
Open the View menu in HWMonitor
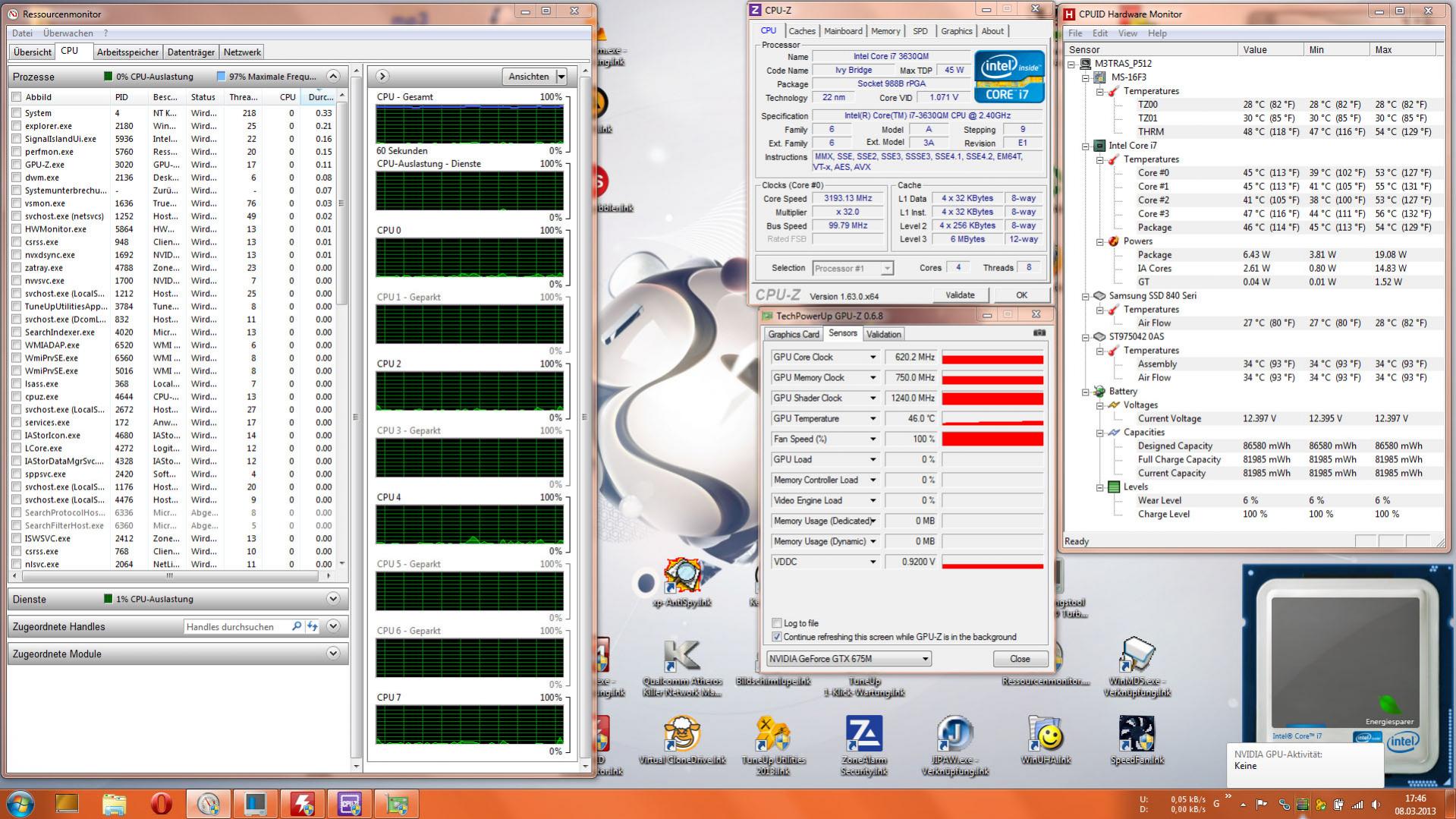tap(1127, 33)
